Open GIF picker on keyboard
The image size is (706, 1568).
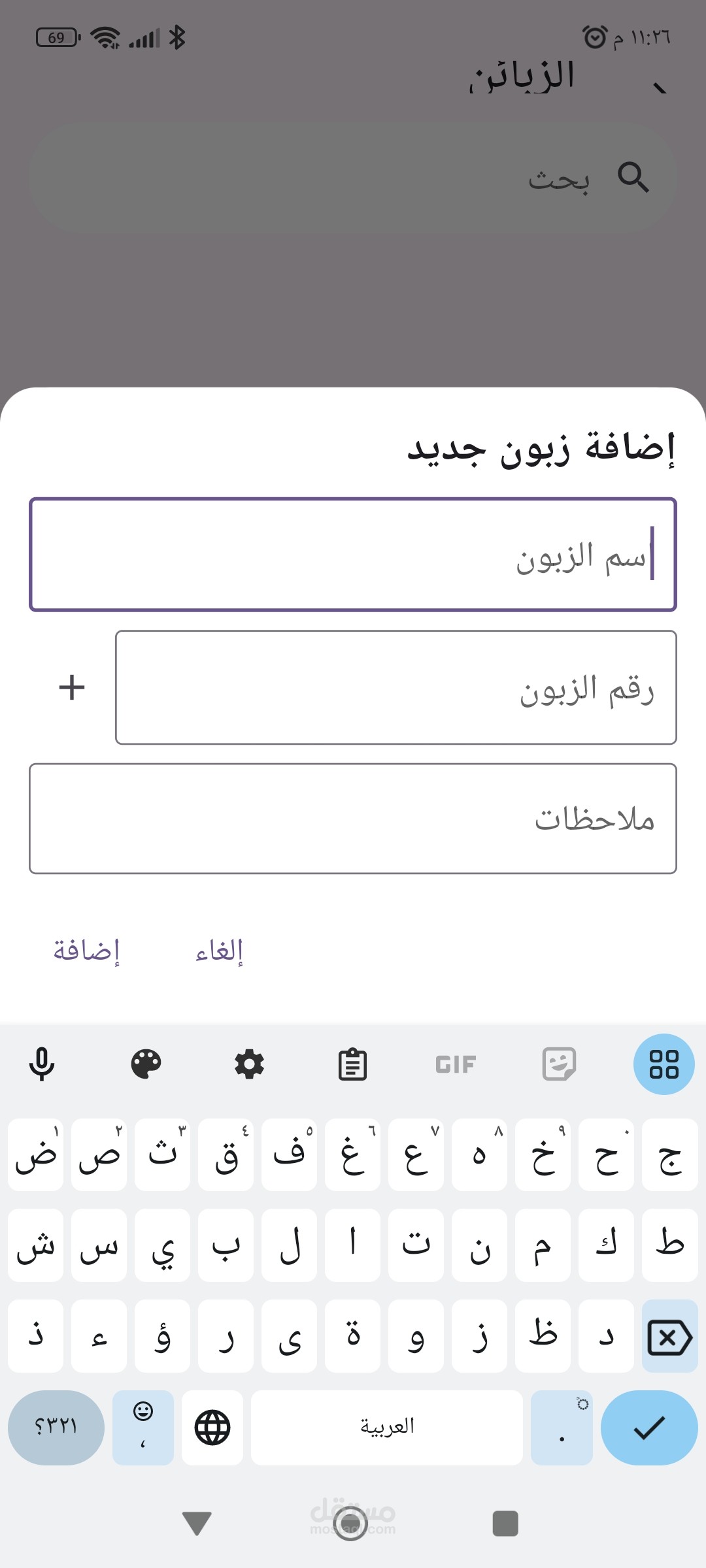[x=456, y=1064]
